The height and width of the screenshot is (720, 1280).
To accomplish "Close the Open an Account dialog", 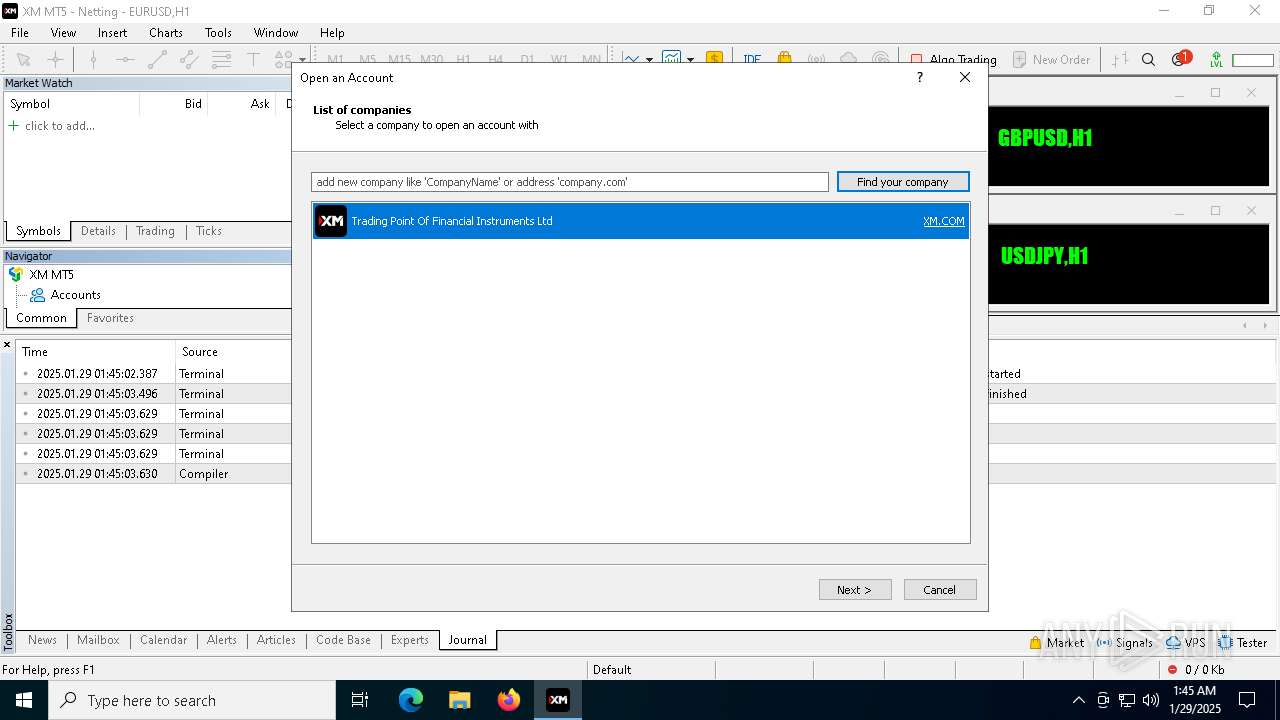I will [x=965, y=77].
